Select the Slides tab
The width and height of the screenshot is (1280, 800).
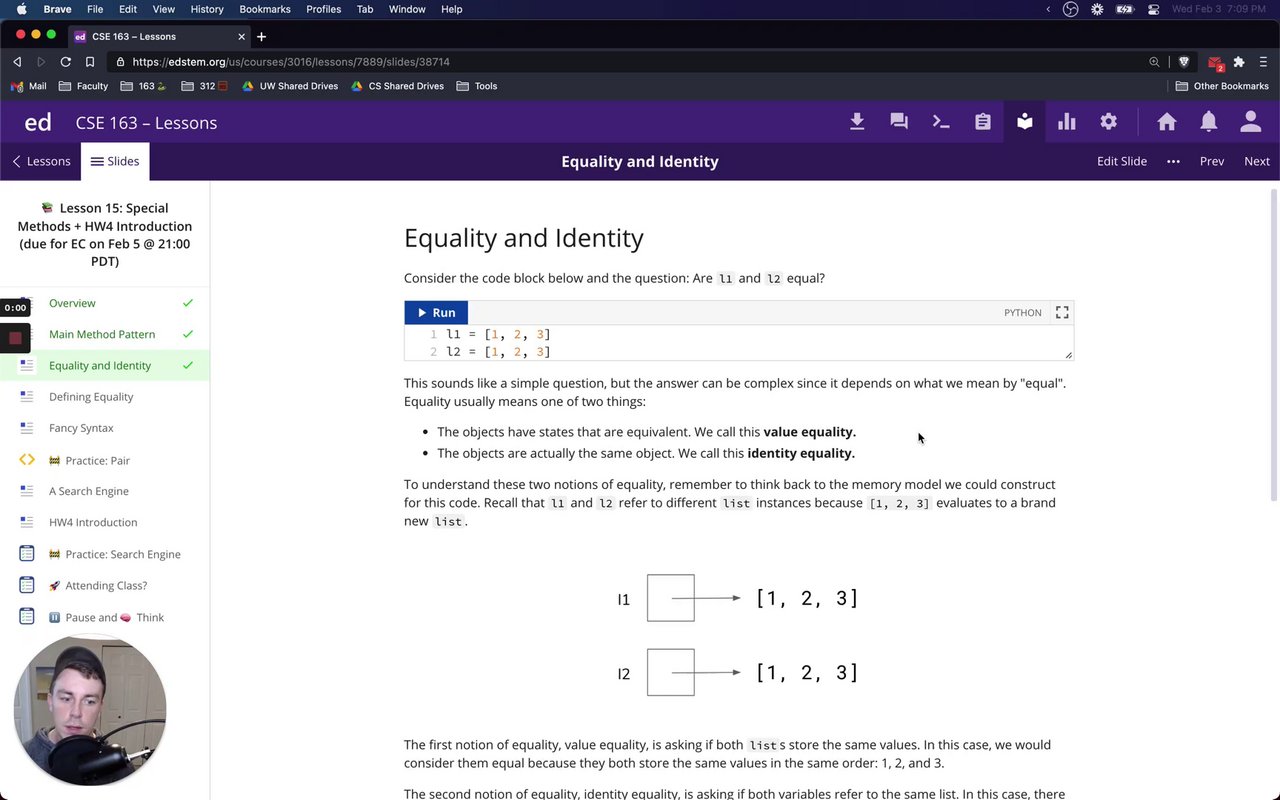(115, 161)
